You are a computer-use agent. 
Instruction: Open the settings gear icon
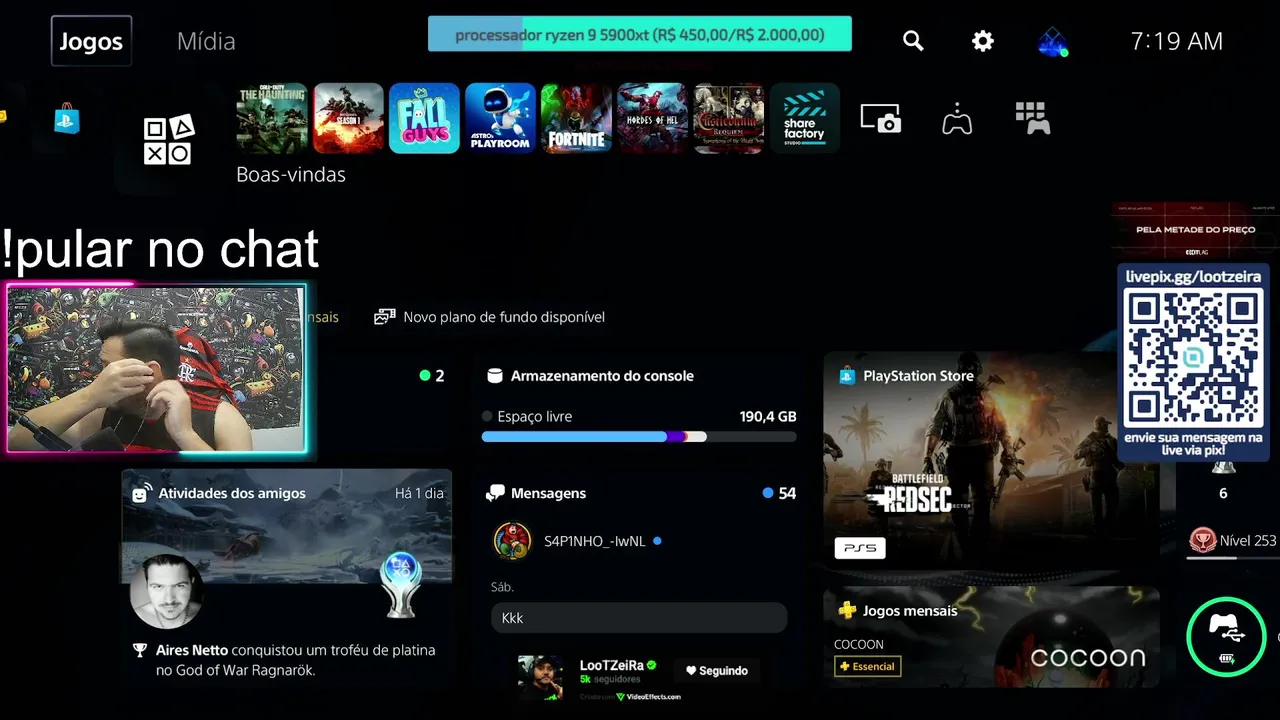983,41
